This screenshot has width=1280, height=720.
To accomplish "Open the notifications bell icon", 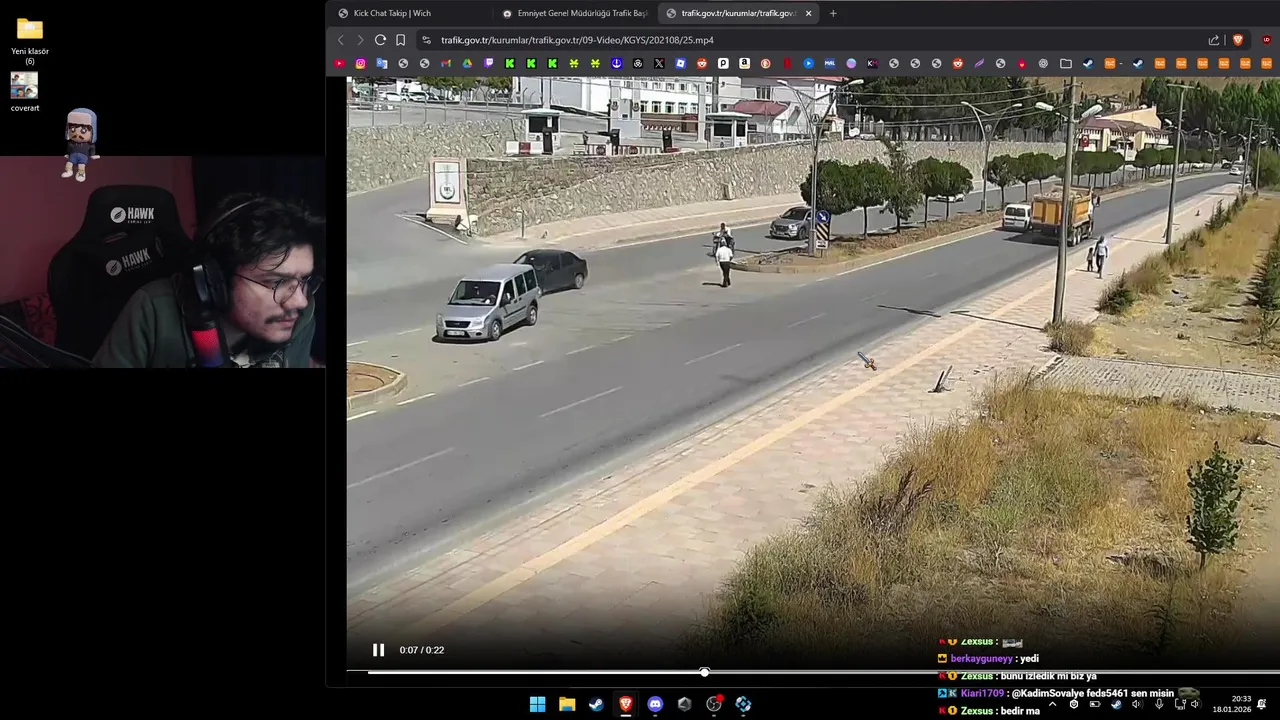I will pyautogui.click(x=1262, y=704).
